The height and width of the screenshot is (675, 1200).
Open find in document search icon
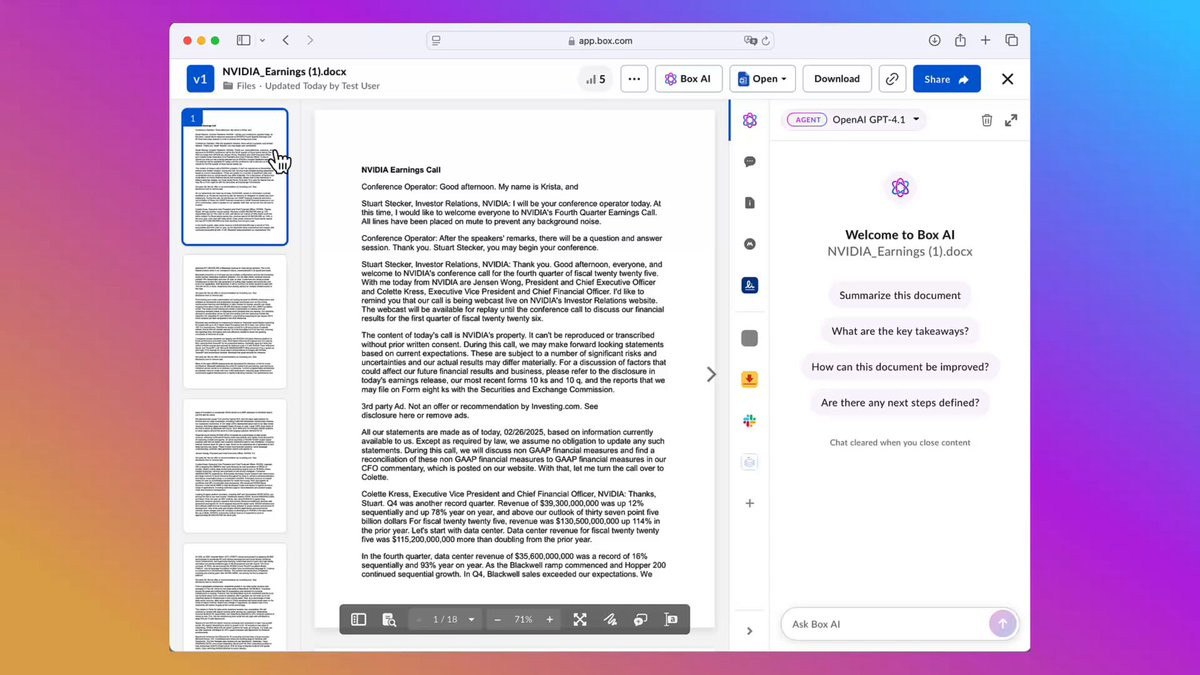[389, 620]
